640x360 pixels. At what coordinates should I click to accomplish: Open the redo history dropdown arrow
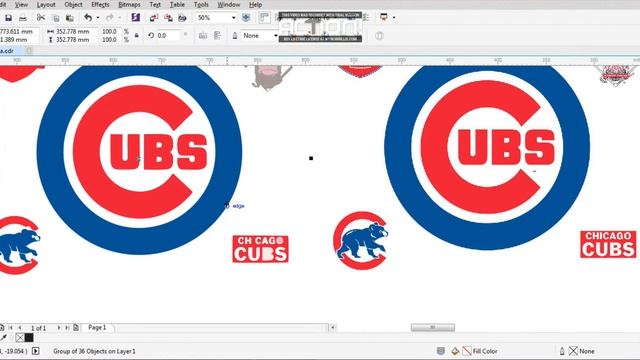pos(120,18)
